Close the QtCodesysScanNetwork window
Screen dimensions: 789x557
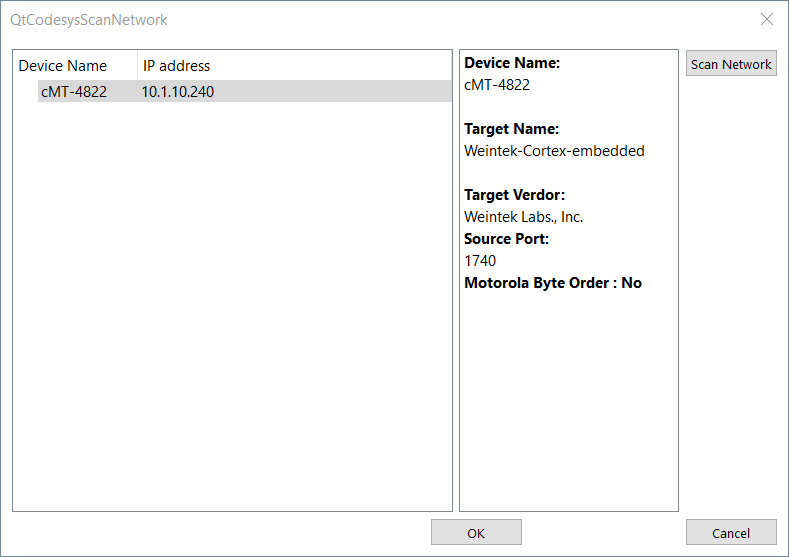coord(767,20)
